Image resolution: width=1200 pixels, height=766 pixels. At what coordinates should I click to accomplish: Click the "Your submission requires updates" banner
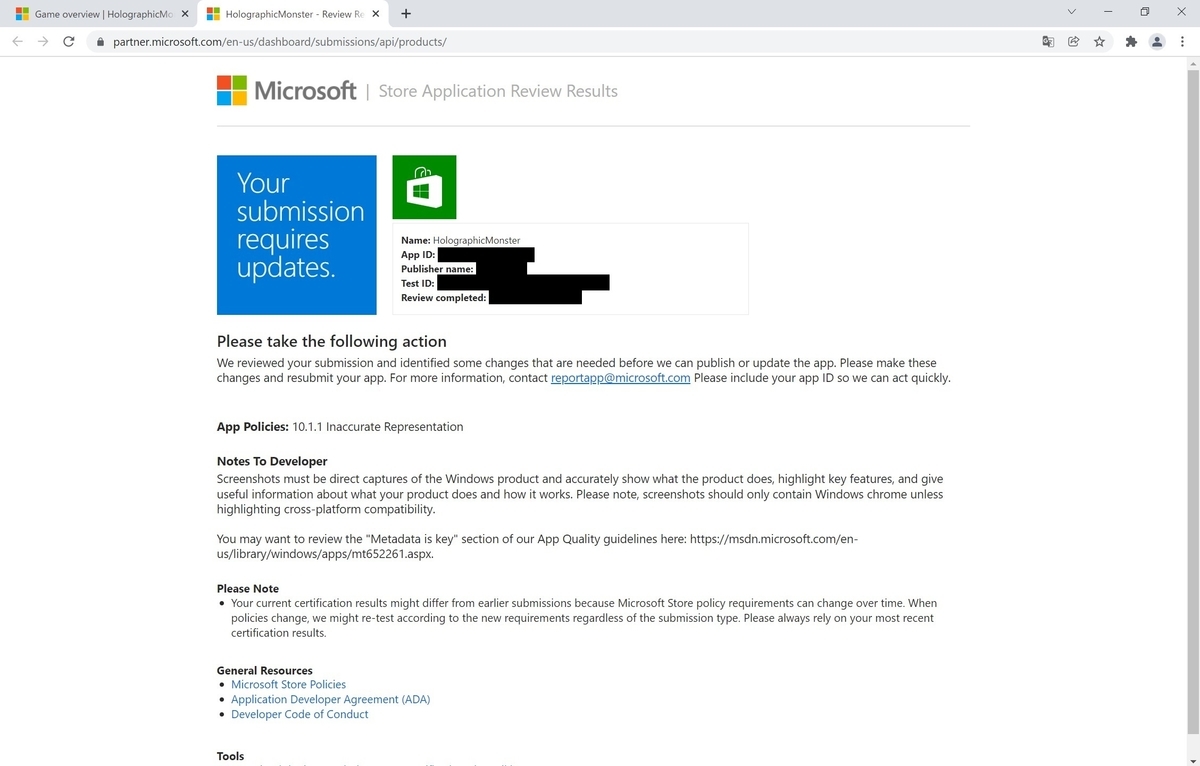coord(297,235)
